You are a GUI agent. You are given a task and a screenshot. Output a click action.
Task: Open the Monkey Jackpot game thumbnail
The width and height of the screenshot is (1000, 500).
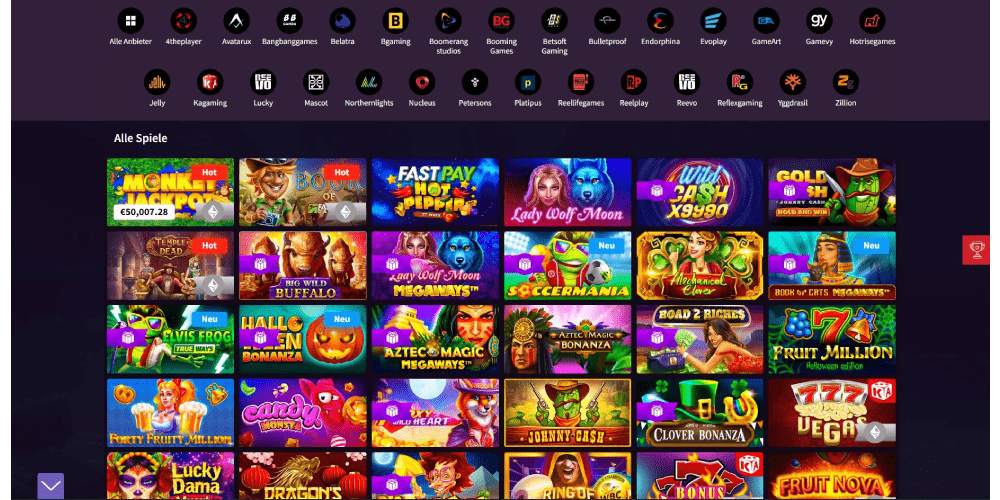pyautogui.click(x=170, y=192)
